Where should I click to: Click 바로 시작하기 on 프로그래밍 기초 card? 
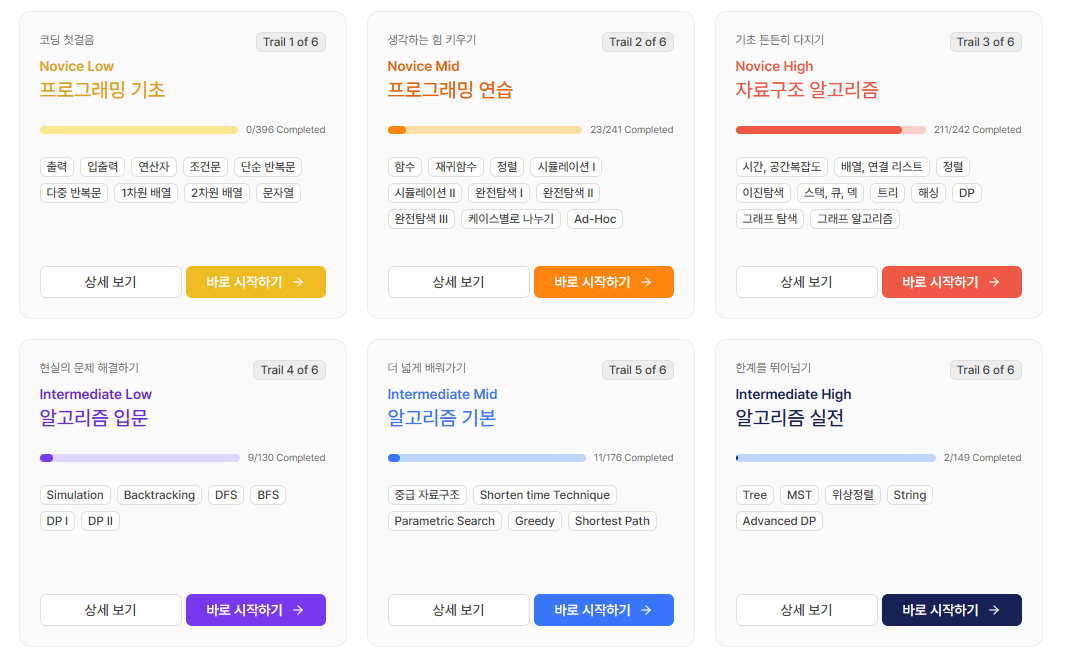255,282
